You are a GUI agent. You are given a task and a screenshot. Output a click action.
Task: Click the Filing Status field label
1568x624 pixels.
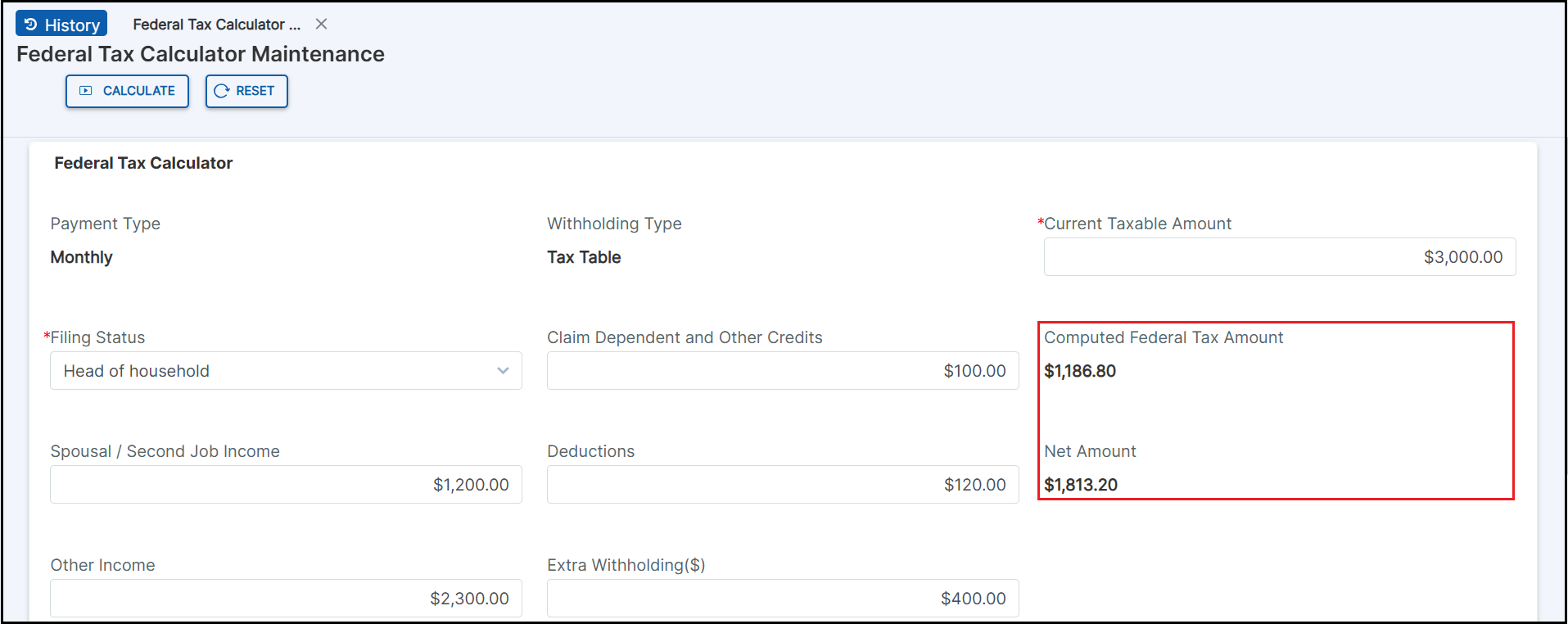pos(97,337)
